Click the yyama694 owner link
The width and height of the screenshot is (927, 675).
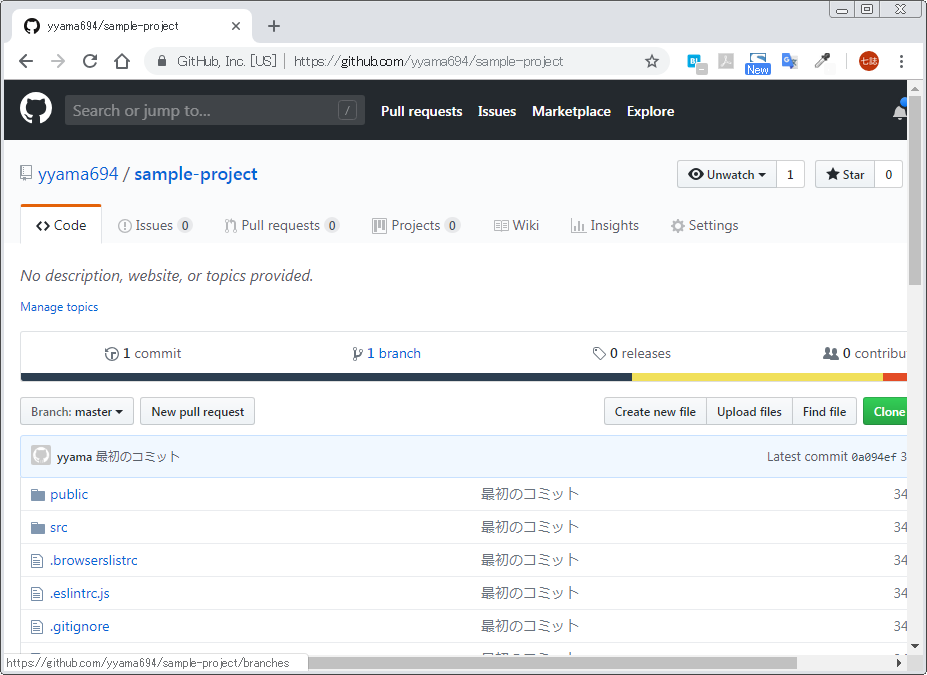coord(78,174)
